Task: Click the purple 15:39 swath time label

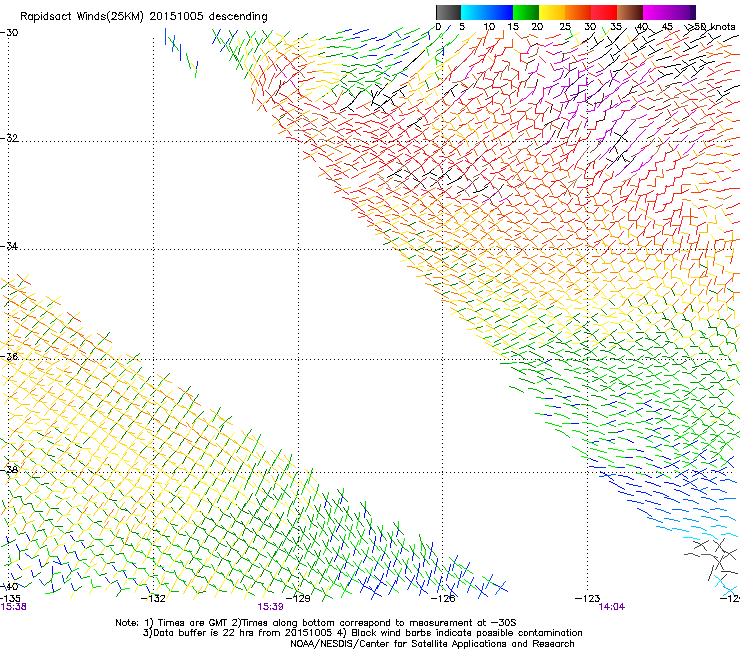Action: [x=270, y=607]
